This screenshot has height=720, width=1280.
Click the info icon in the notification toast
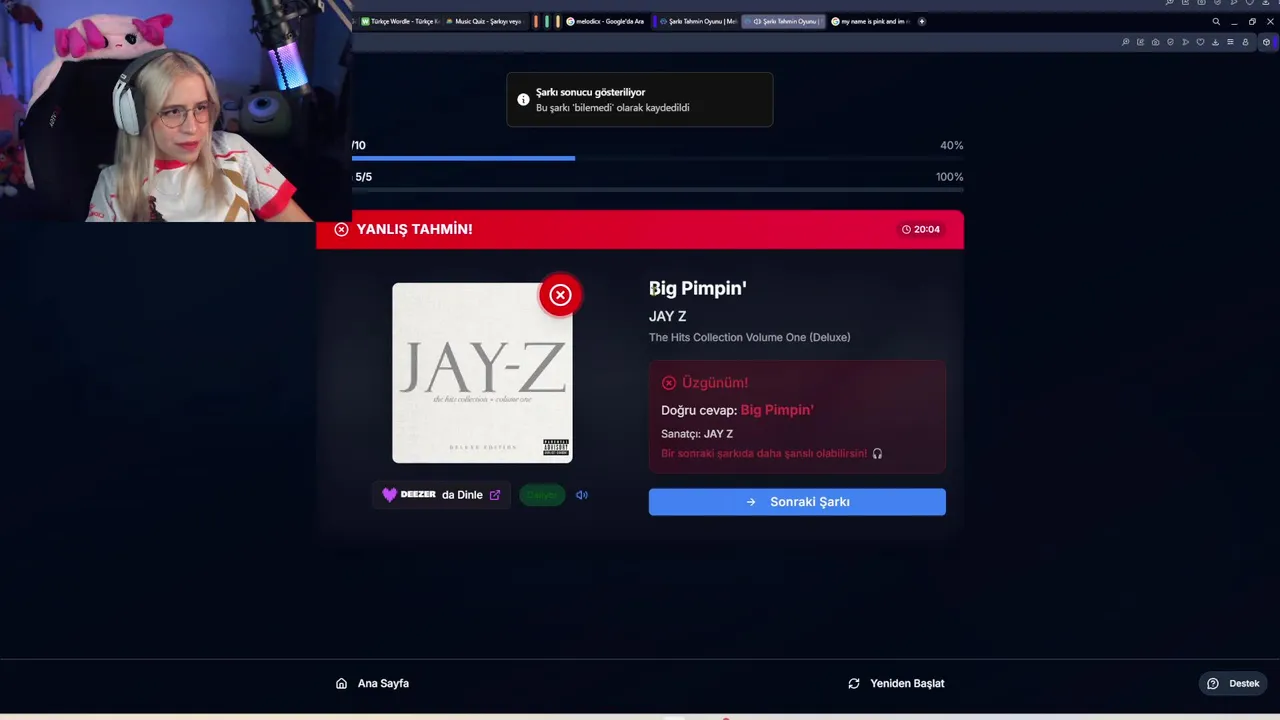(x=523, y=100)
